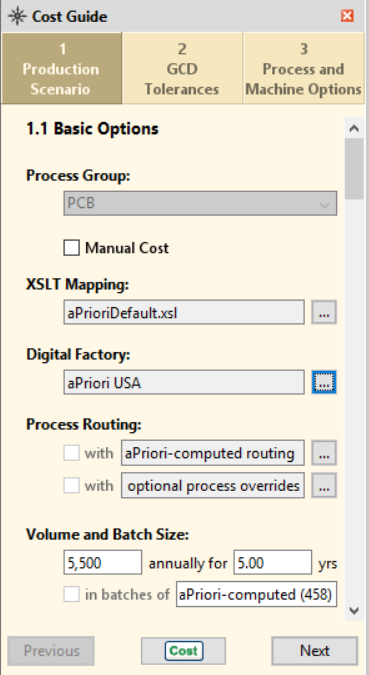This screenshot has width=369, height=675.
Task: Open process overrides ellipsis button
Action: (324, 486)
